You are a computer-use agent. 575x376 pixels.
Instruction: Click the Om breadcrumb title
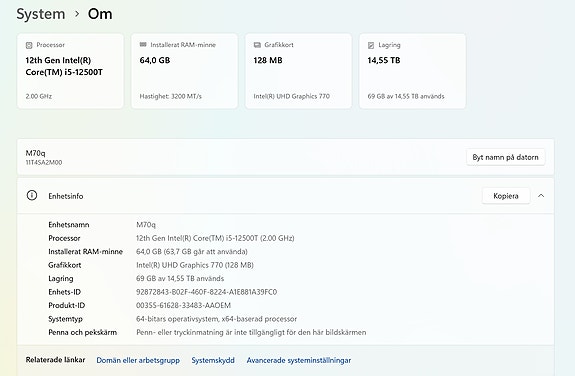tap(100, 14)
